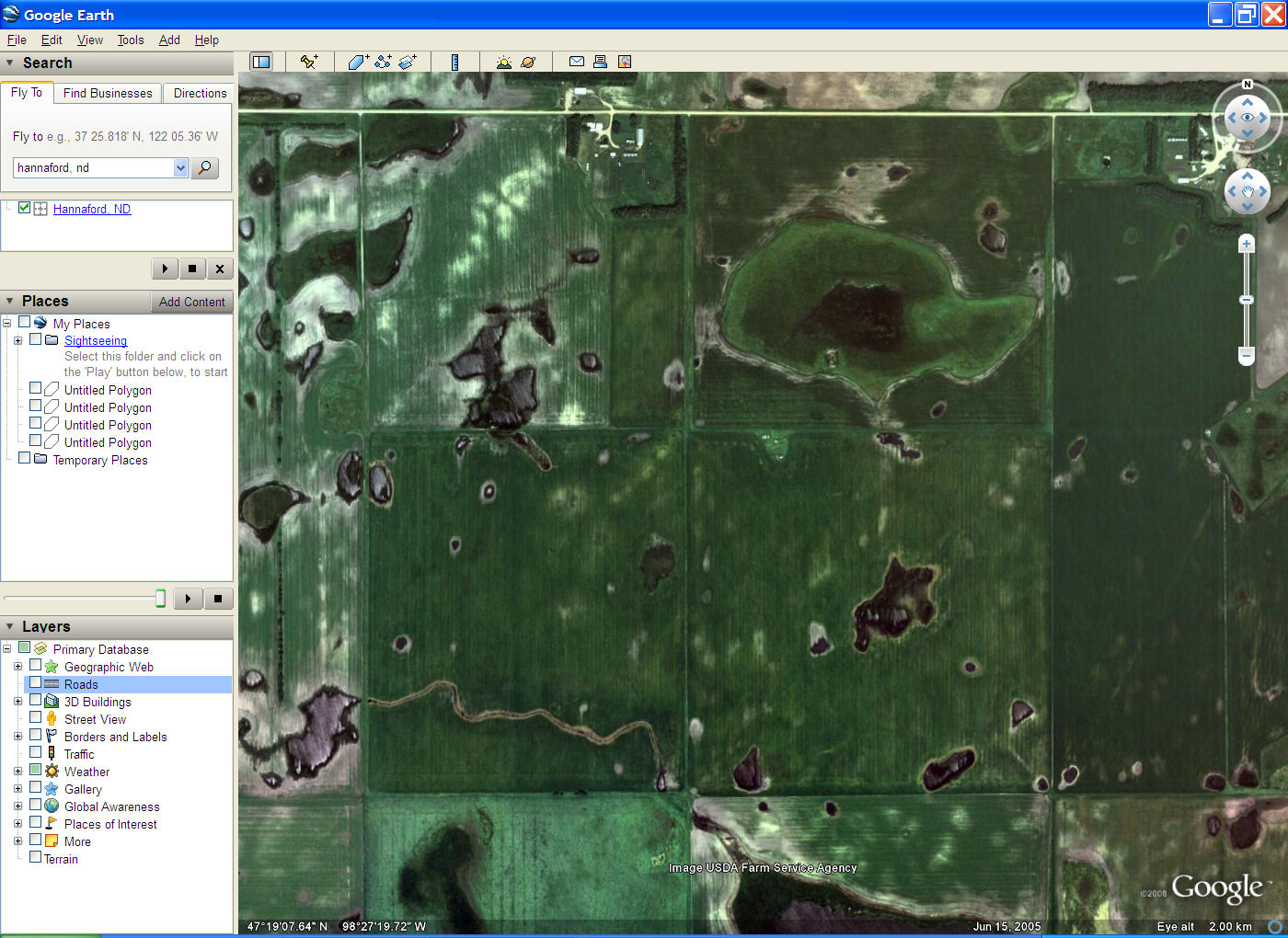
Task: Collapse the Search panel triangle
Action: click(x=10, y=63)
